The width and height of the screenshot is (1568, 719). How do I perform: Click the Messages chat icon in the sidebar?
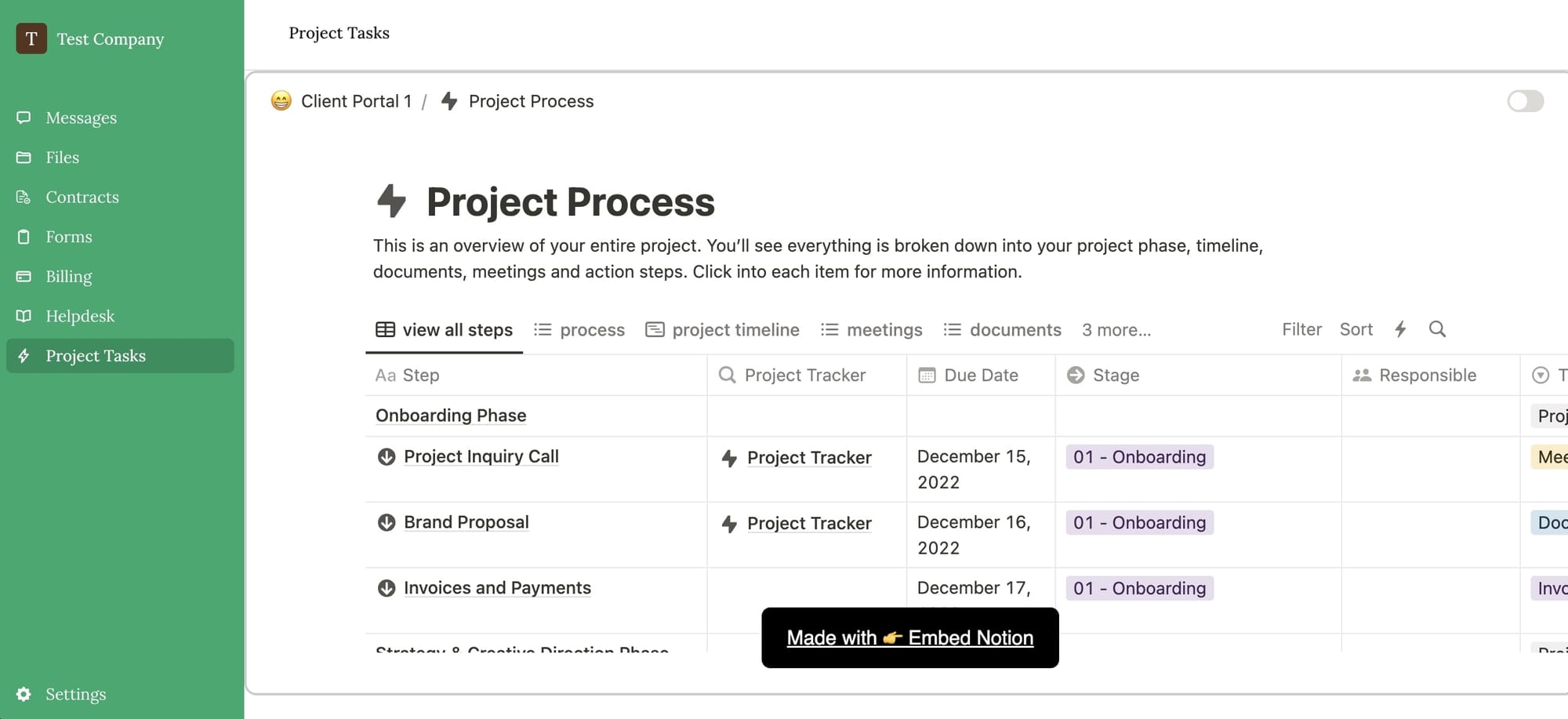[24, 118]
